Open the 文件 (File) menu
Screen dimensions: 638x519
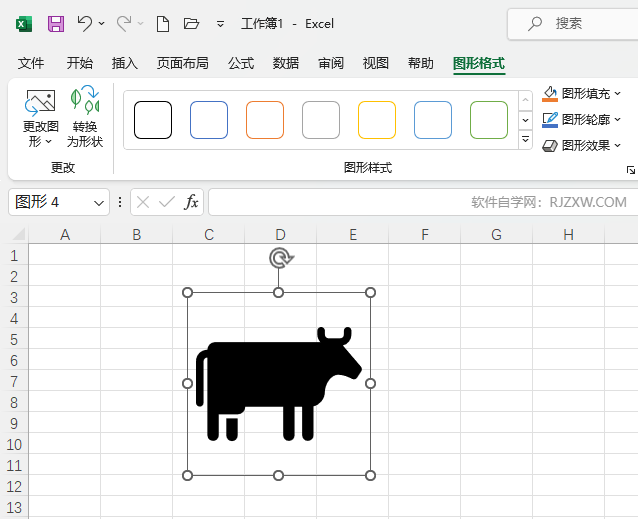[x=31, y=63]
